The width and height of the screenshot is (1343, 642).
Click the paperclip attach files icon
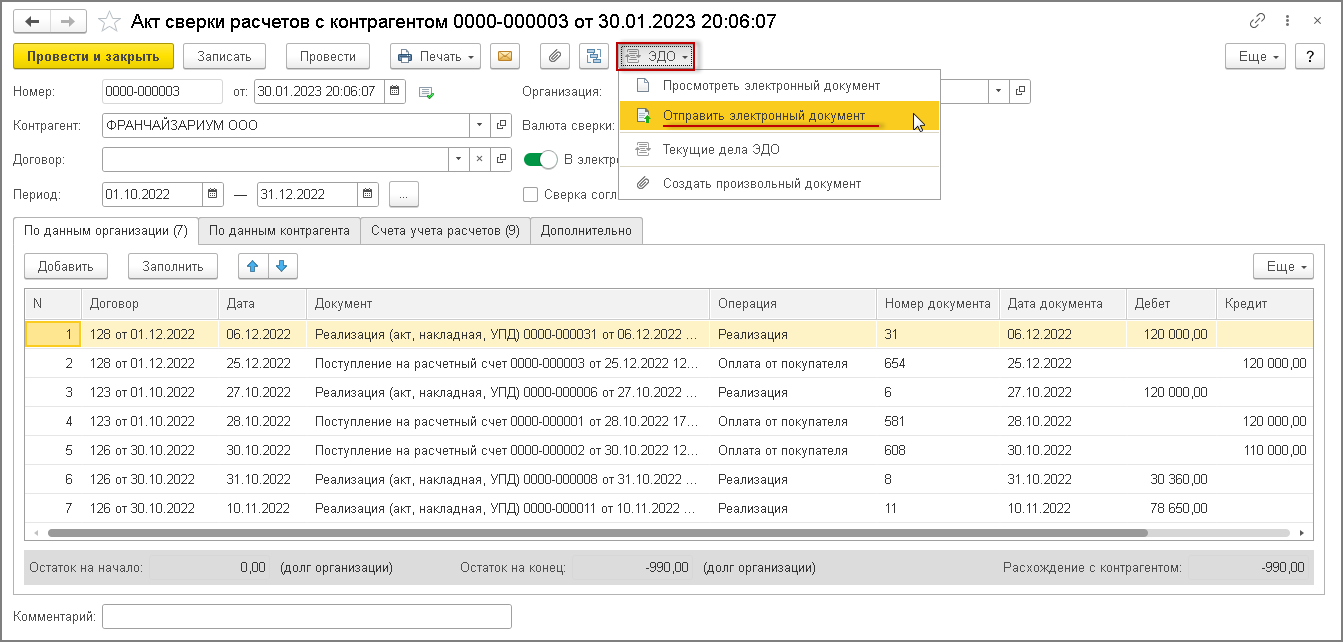pyautogui.click(x=556, y=57)
